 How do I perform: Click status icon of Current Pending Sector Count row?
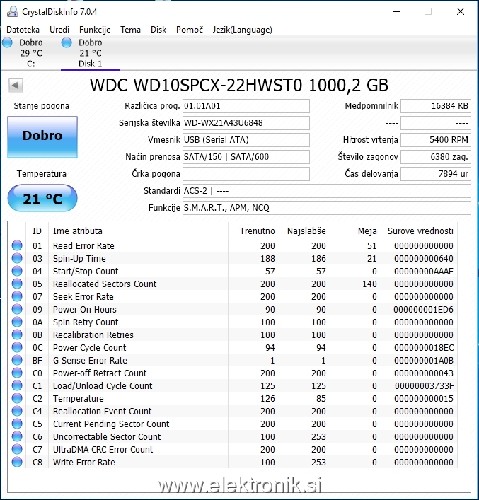click(x=17, y=424)
